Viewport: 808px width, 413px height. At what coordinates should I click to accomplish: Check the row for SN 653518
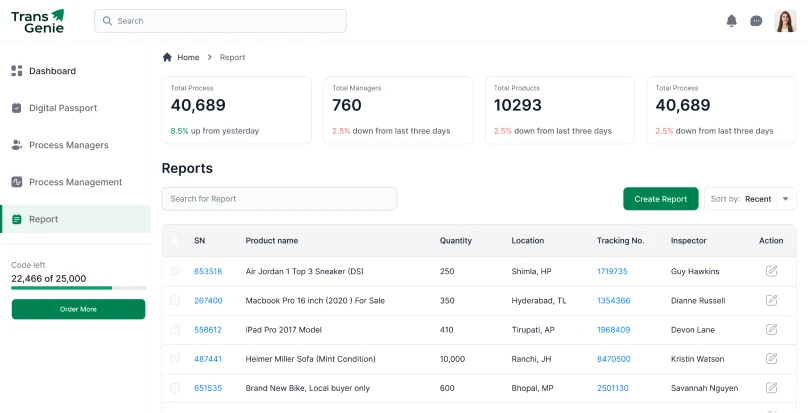pos(175,271)
